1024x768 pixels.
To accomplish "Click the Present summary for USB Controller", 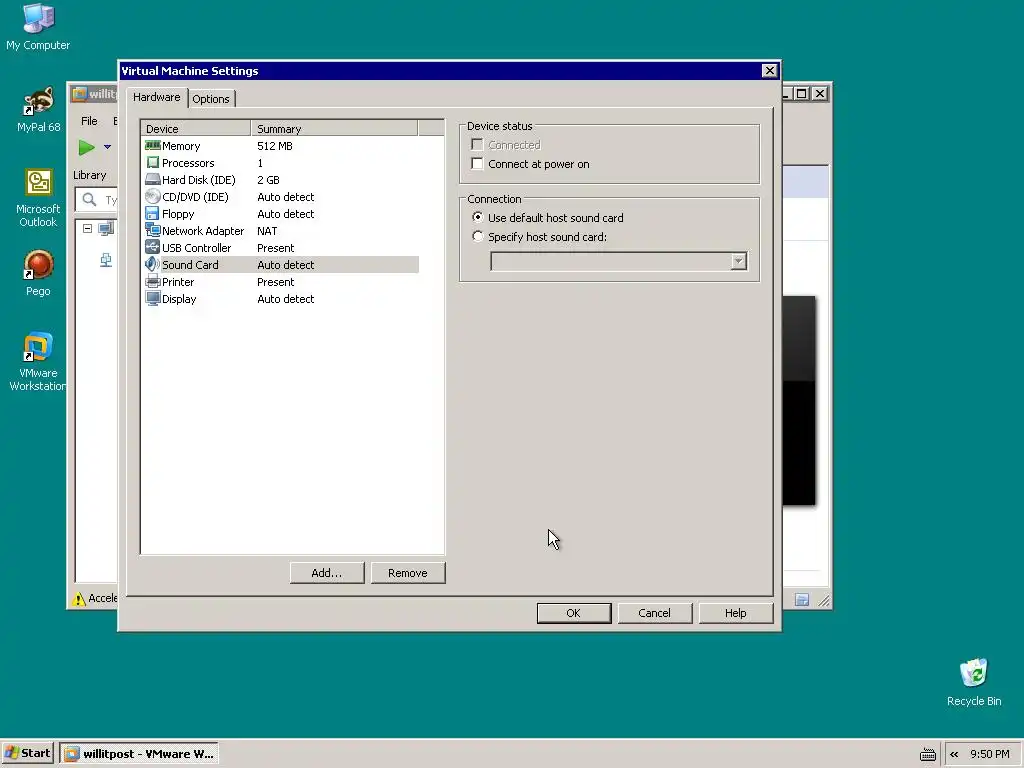I will click(x=276, y=248).
